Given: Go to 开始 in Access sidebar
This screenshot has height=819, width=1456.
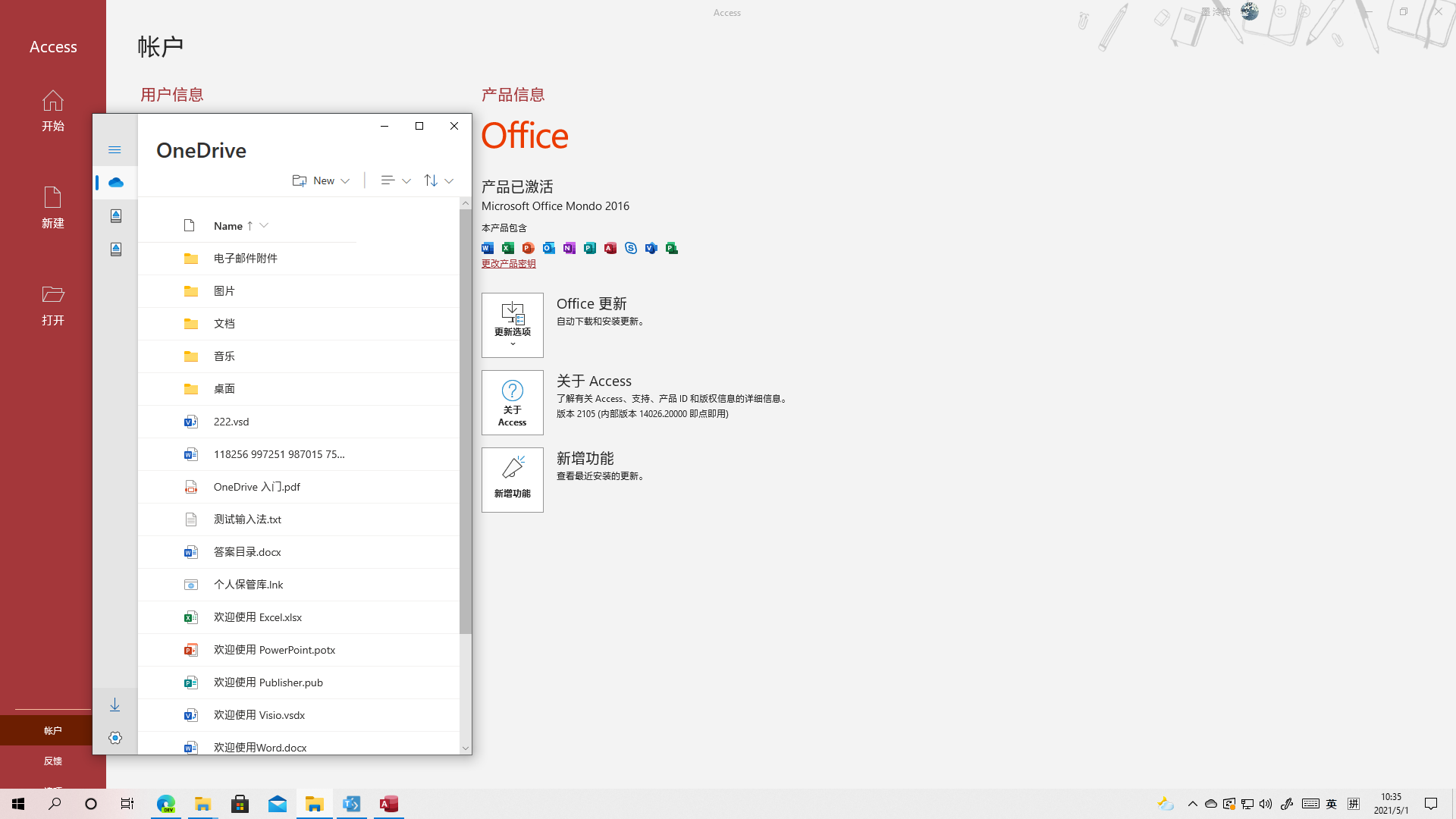Looking at the screenshot, I should click(x=53, y=111).
